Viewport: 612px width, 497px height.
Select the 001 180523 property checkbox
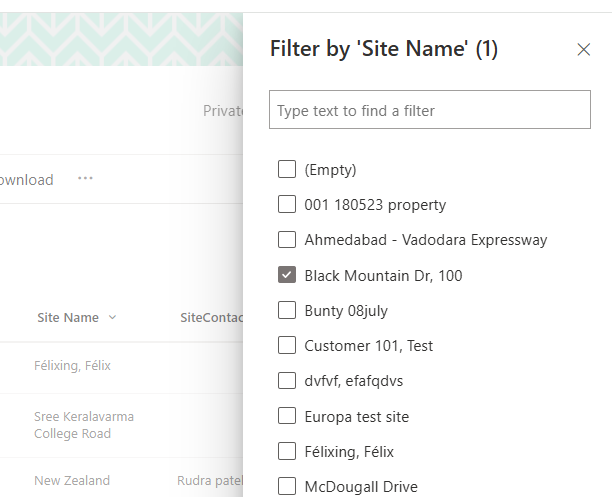287,205
